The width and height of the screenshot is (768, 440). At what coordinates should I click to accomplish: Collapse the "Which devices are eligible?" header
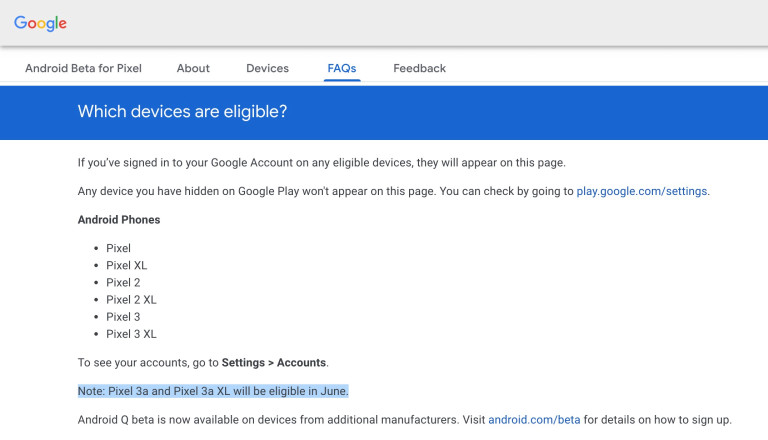182,112
